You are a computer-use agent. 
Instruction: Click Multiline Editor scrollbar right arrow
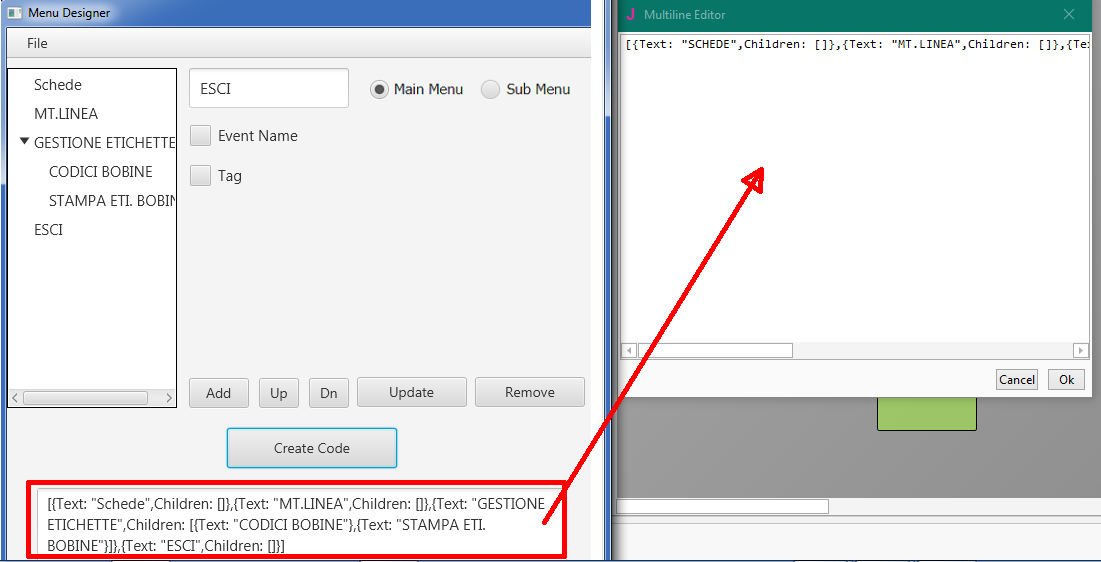click(1081, 351)
